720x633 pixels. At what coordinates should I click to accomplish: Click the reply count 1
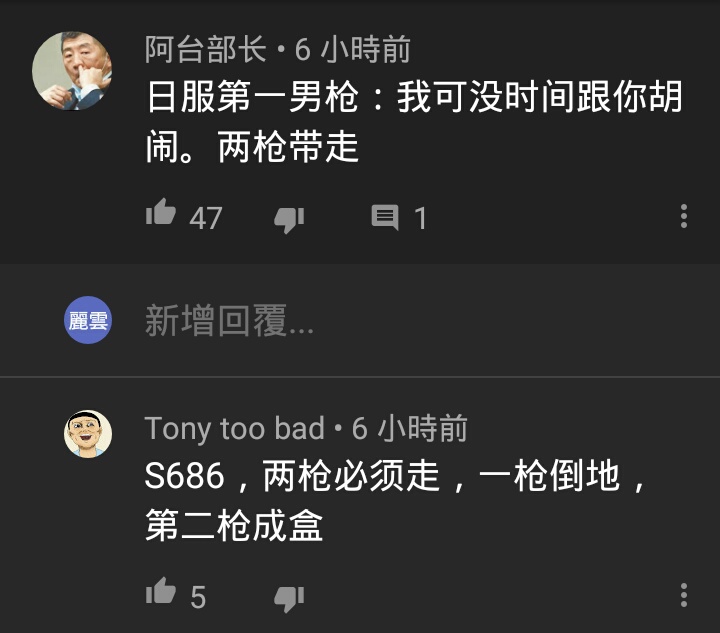pos(420,218)
